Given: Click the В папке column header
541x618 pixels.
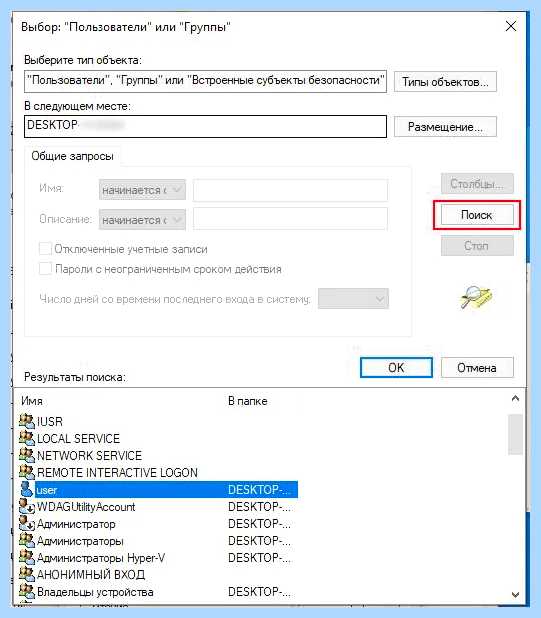Looking at the screenshot, I should pyautogui.click(x=248, y=401).
